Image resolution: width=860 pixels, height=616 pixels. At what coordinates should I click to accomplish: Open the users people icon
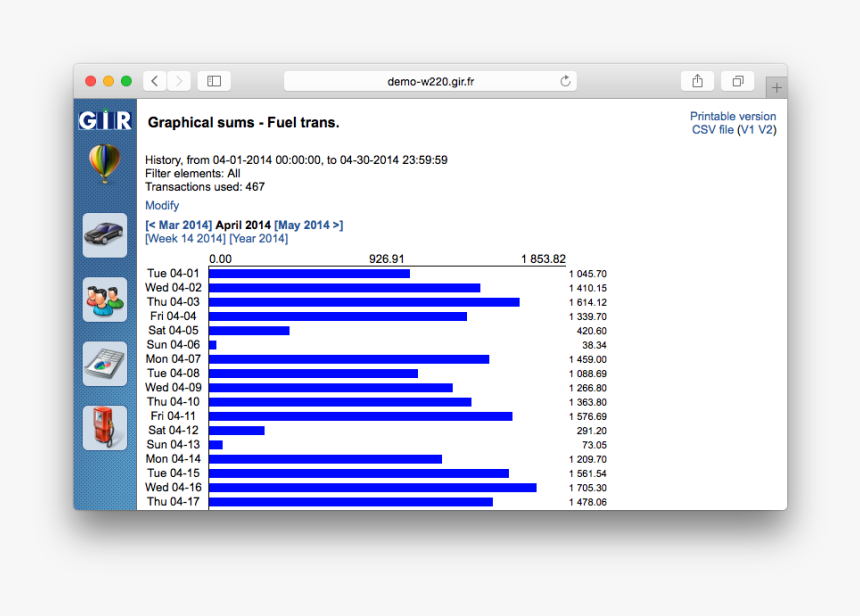(x=105, y=299)
